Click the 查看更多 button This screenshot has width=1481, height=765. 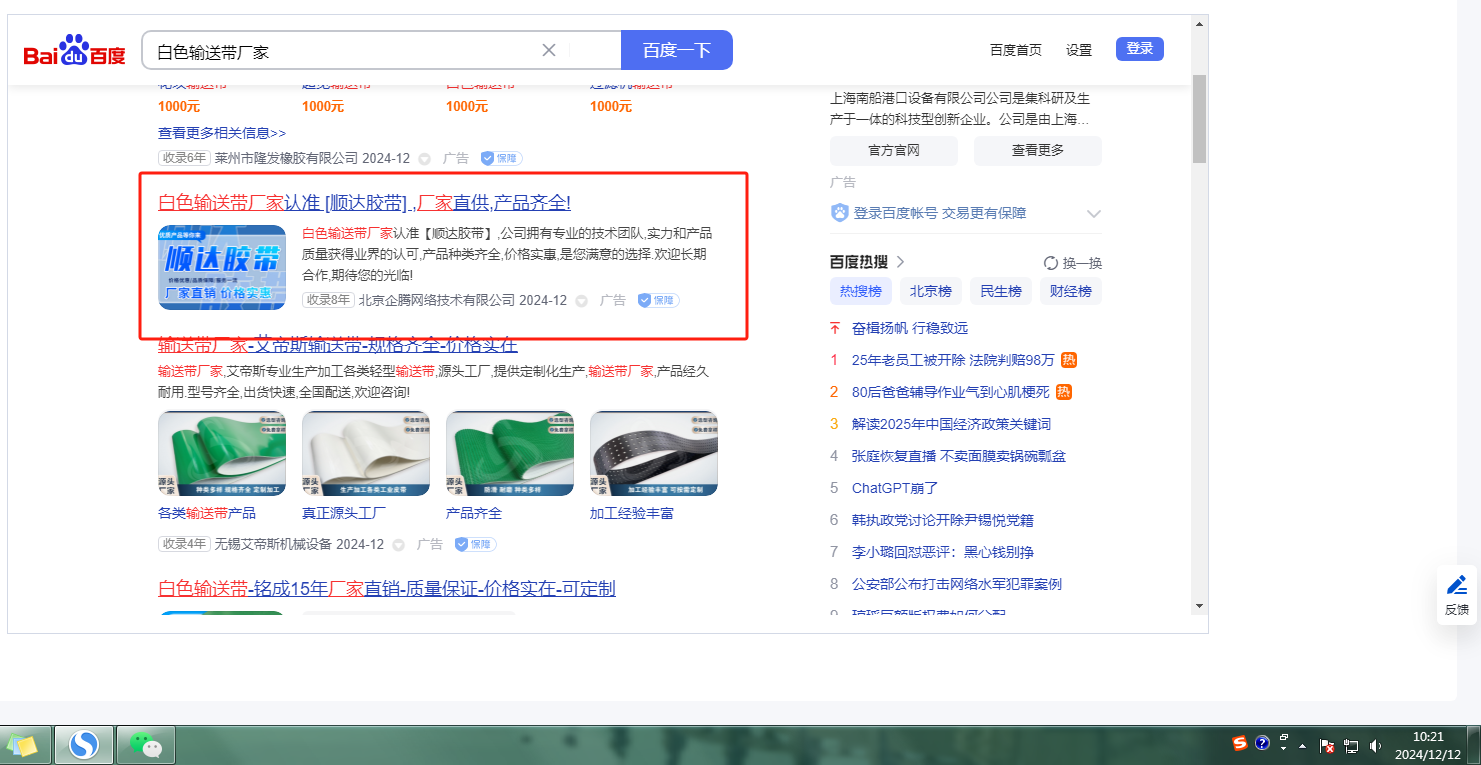click(1038, 151)
